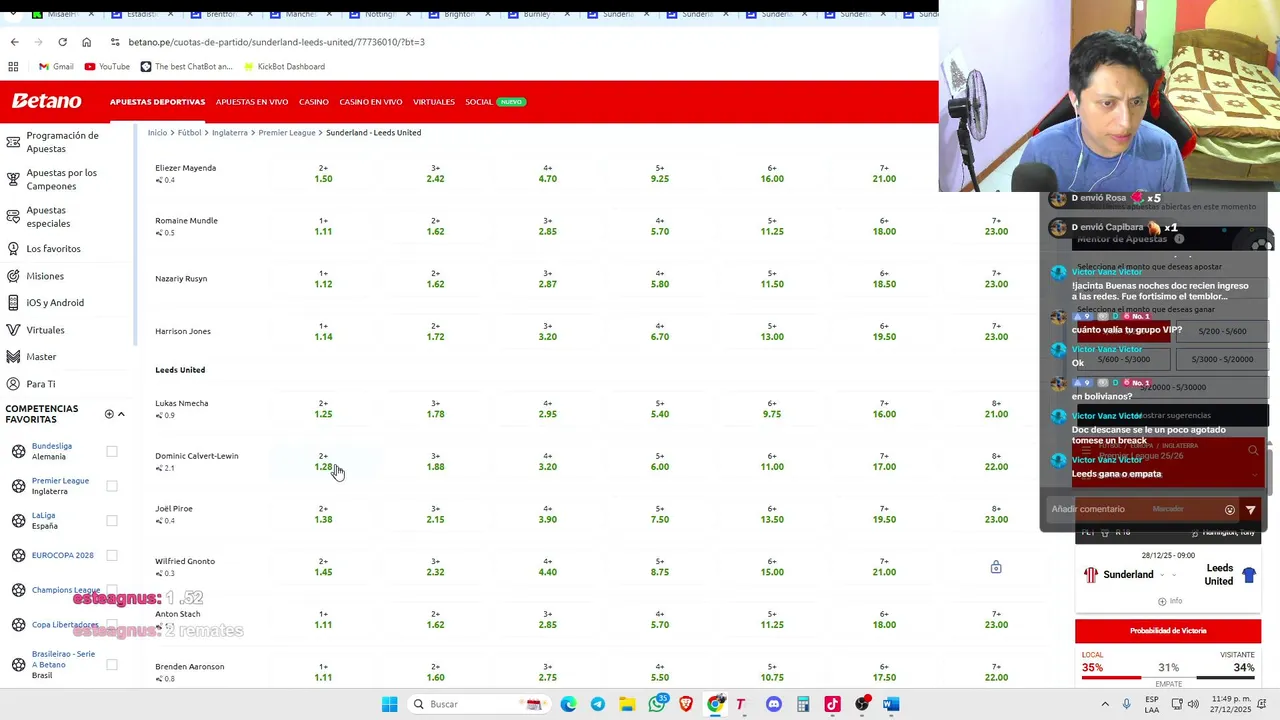Tick the EUROCOPA 2028 checkbox

click(x=112, y=555)
